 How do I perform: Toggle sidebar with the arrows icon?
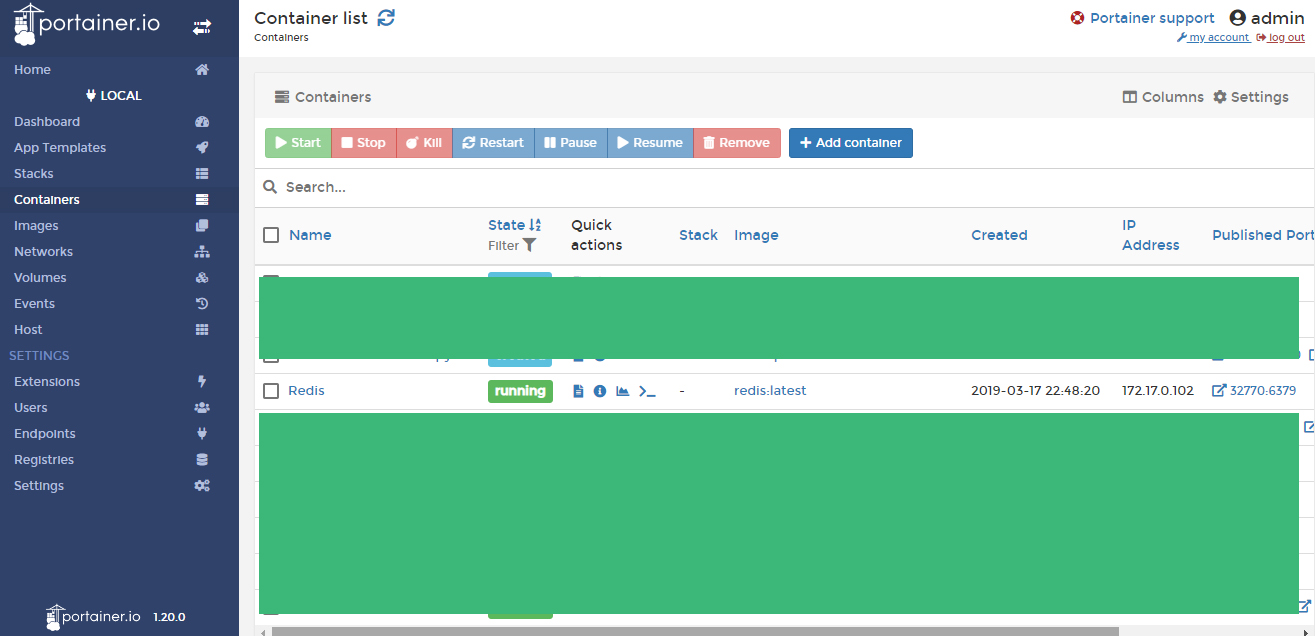point(202,27)
